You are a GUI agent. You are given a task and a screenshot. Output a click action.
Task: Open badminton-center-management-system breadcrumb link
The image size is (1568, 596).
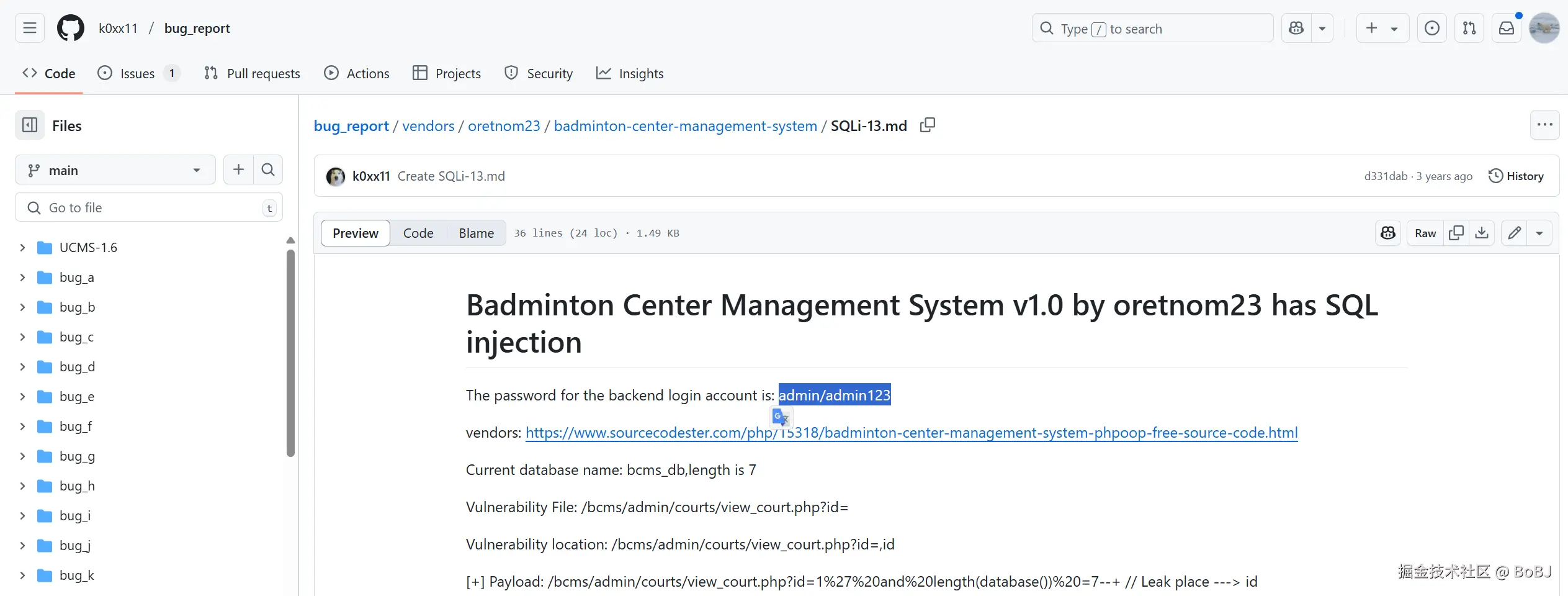coord(686,125)
